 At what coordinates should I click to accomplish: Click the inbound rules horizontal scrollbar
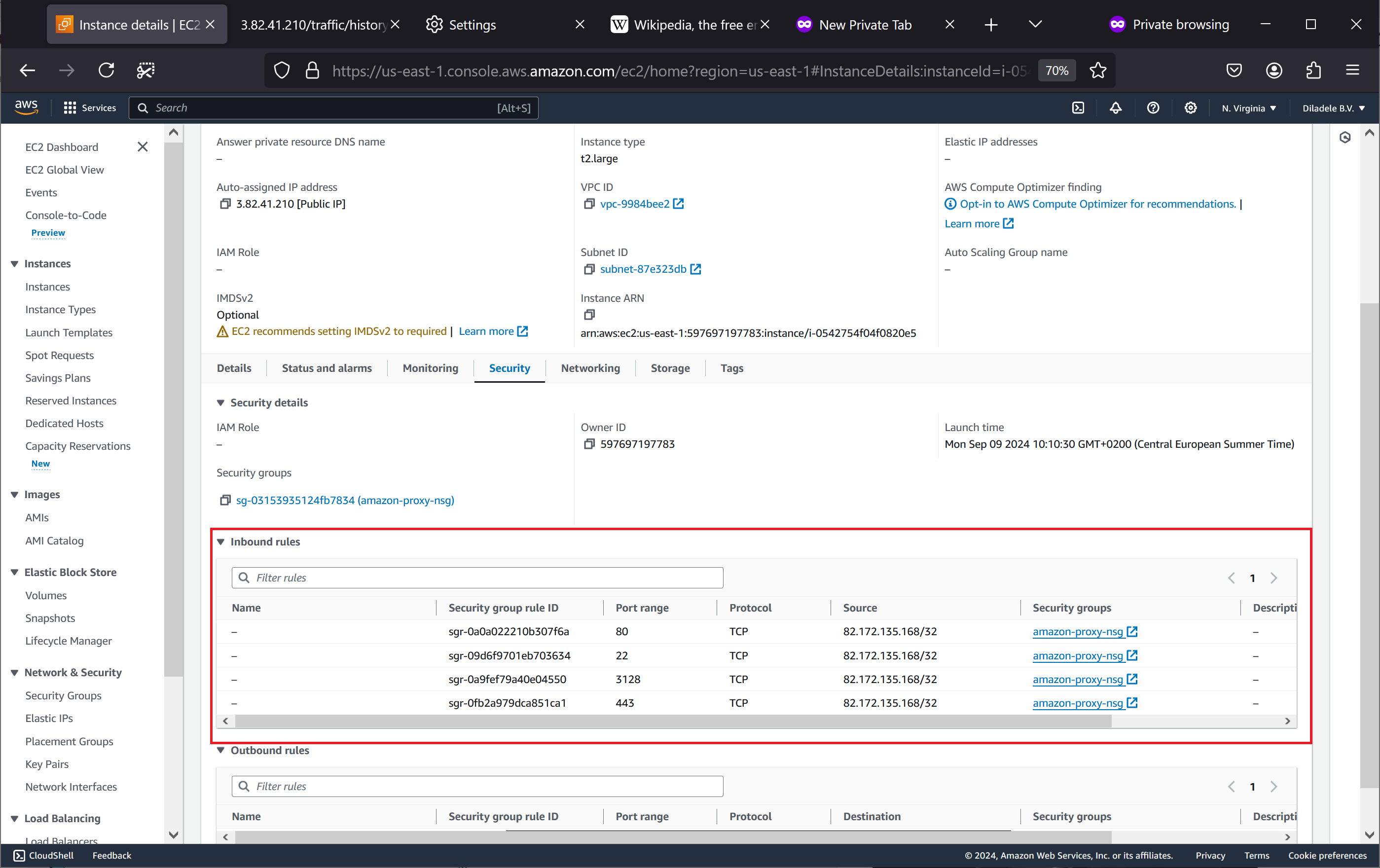pos(673,721)
